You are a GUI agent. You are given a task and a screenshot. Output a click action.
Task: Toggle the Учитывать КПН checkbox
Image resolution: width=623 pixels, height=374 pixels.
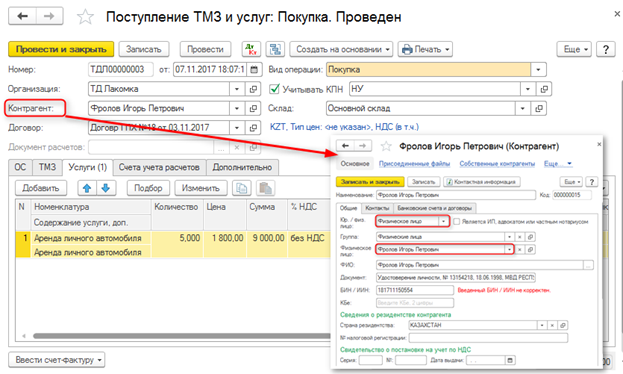pos(275,89)
